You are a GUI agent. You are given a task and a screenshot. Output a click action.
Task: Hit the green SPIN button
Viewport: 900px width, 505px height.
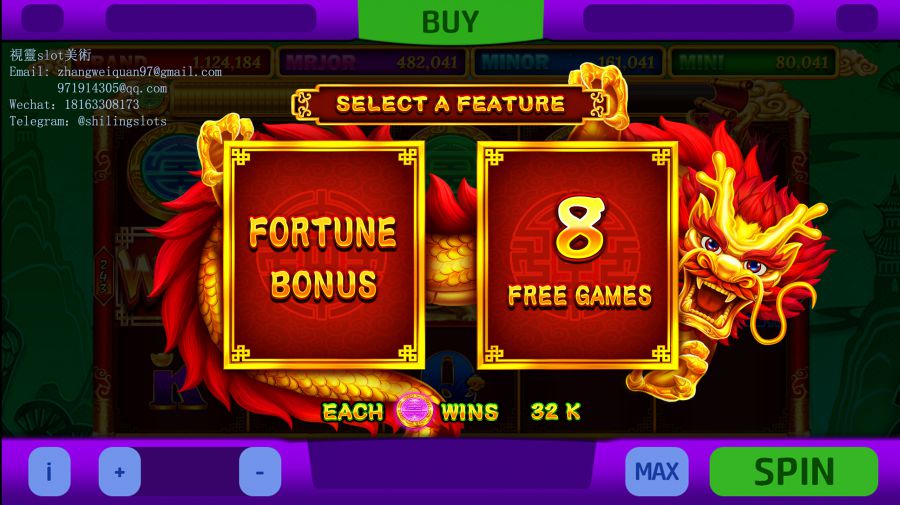(x=794, y=471)
